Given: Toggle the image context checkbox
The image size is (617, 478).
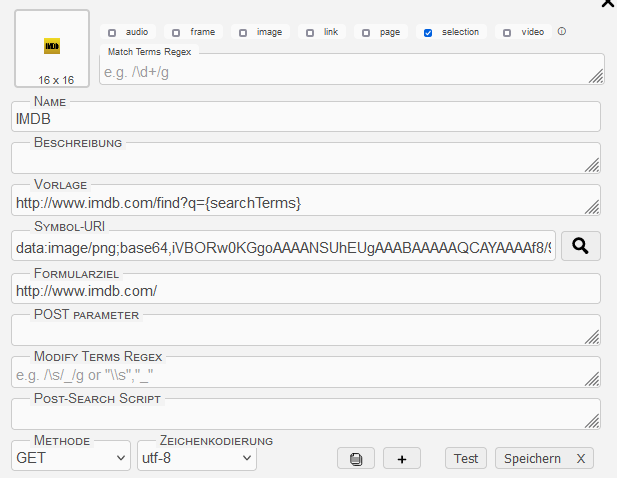Looking at the screenshot, I should tap(243, 33).
